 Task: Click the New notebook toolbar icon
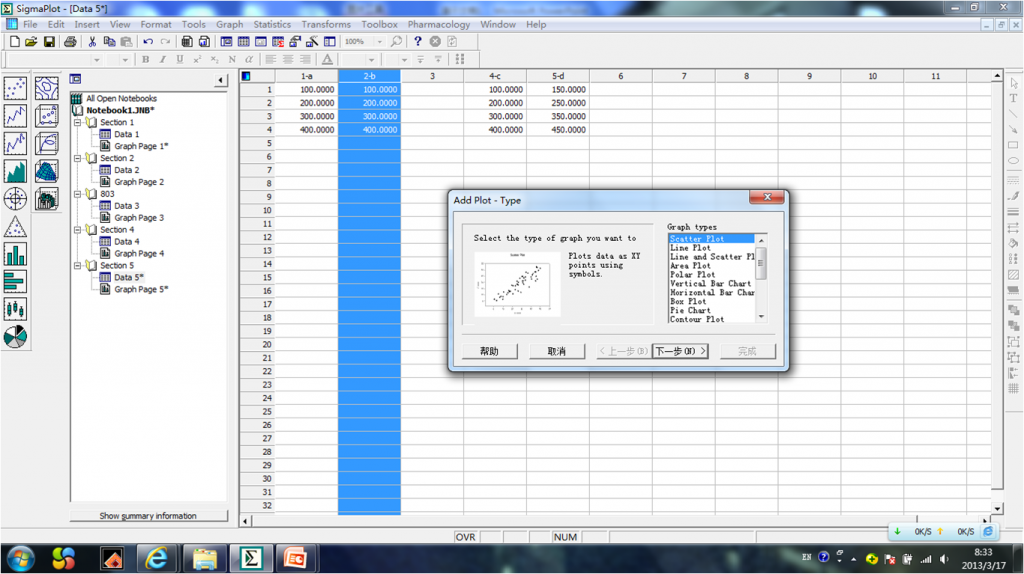(14, 41)
